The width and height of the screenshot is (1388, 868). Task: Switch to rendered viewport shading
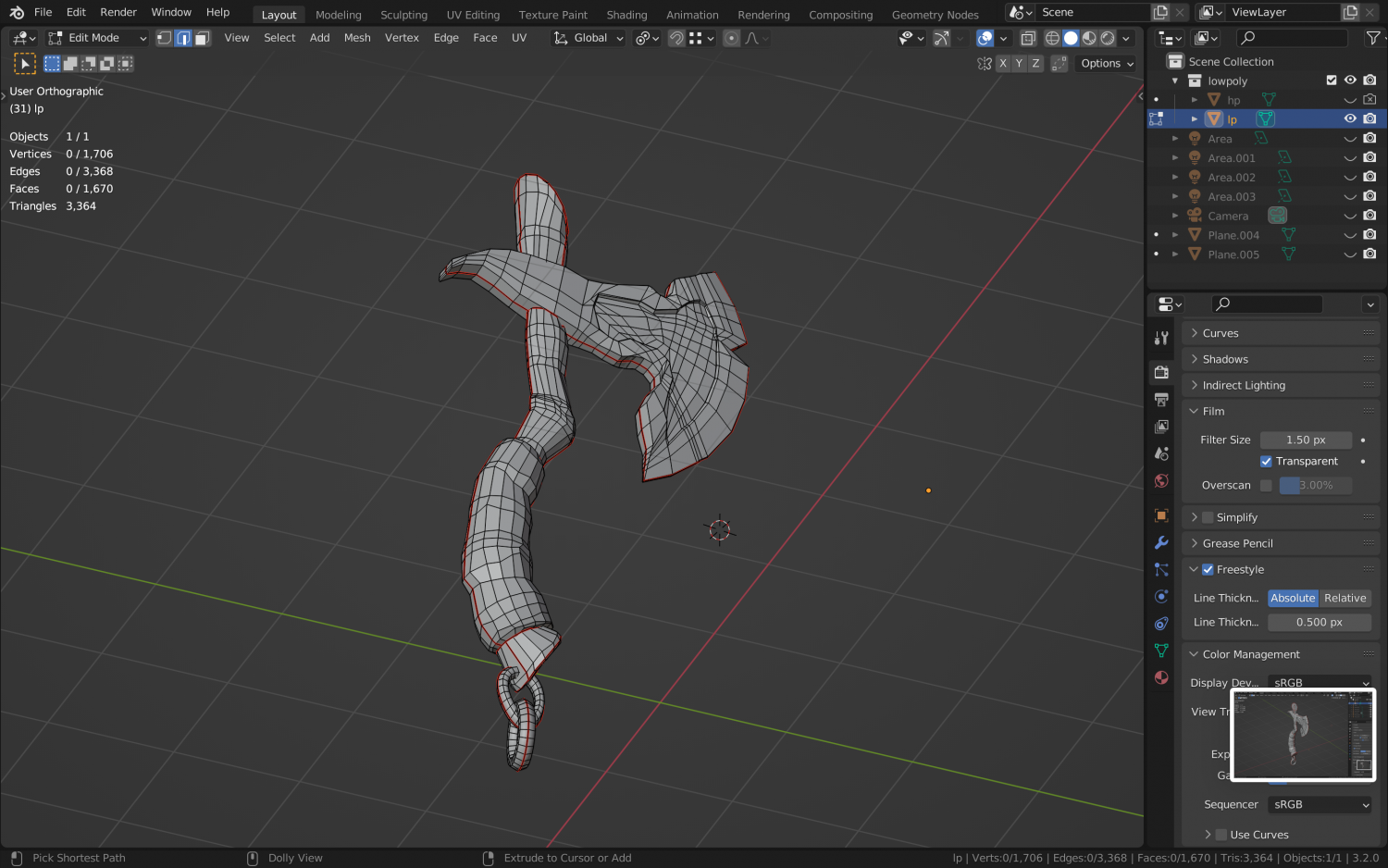tap(1108, 38)
